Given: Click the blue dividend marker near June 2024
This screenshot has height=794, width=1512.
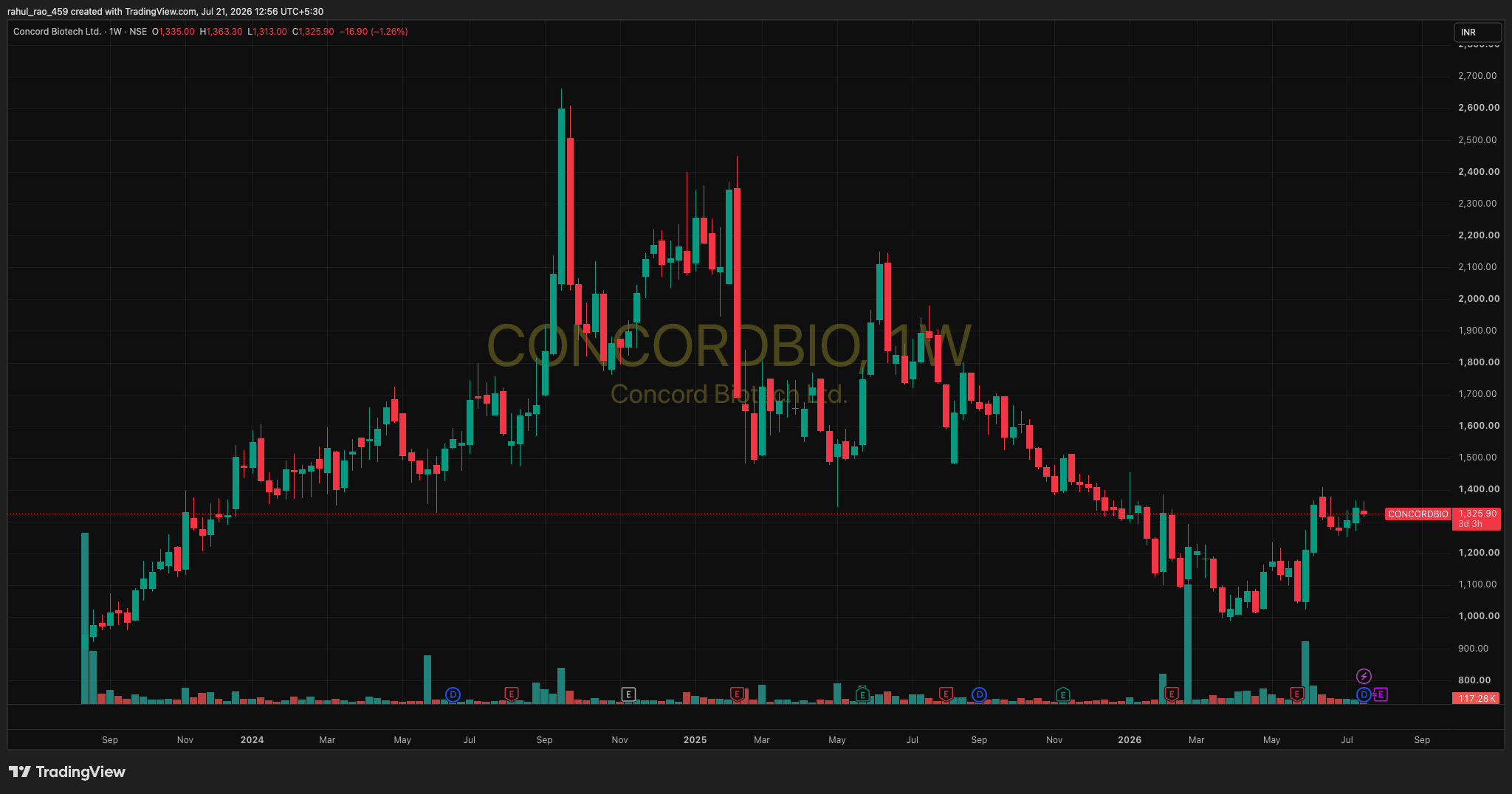Looking at the screenshot, I should (x=453, y=694).
